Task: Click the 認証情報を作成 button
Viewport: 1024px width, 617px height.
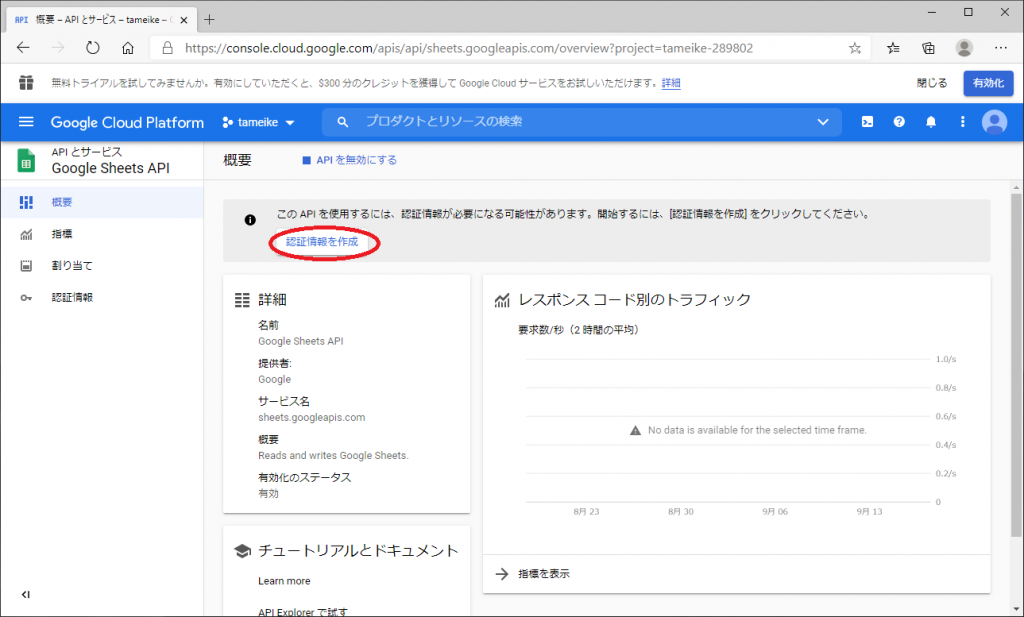Action: [x=322, y=242]
